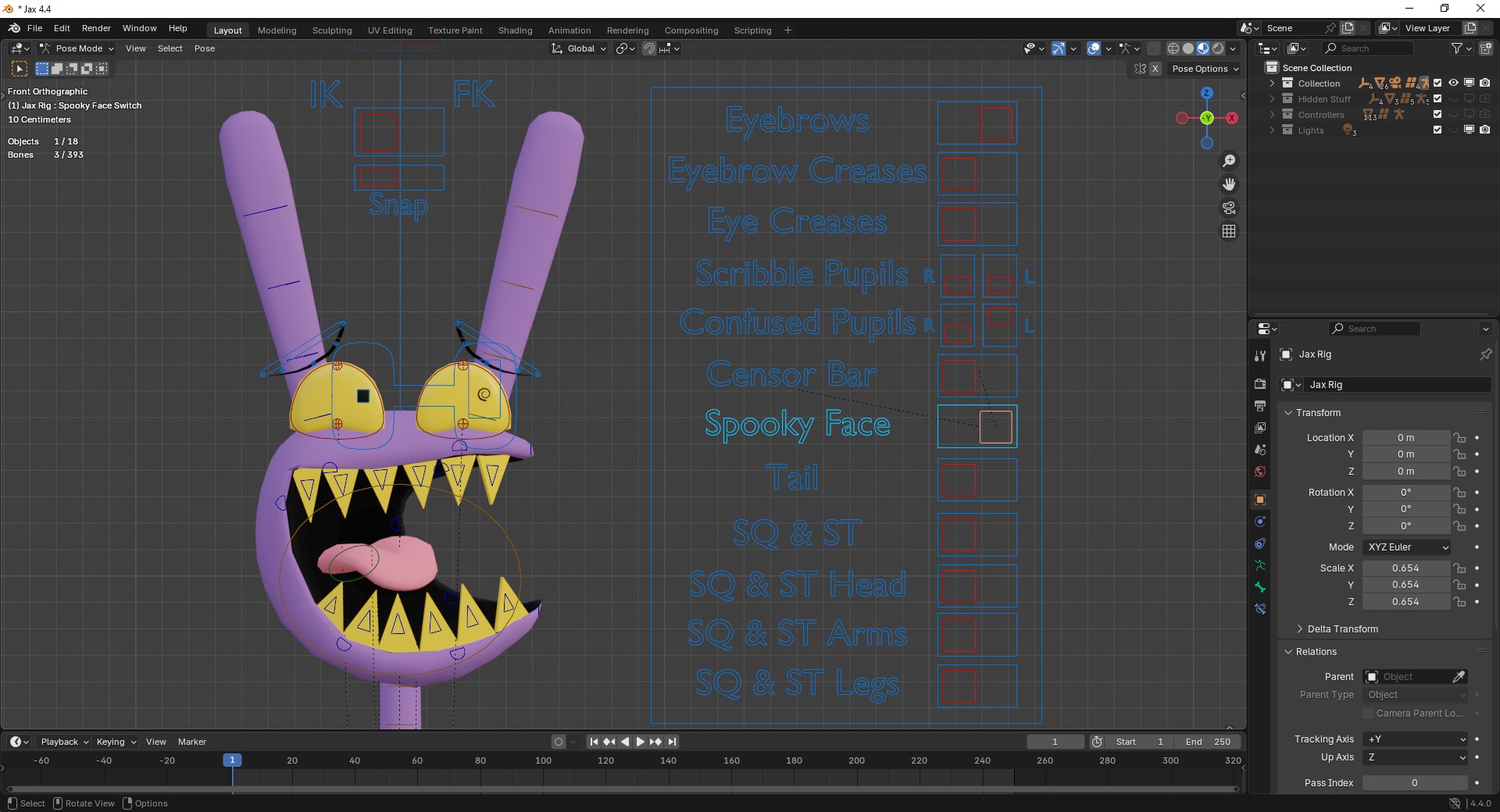Open the World properties tab

point(1259,472)
